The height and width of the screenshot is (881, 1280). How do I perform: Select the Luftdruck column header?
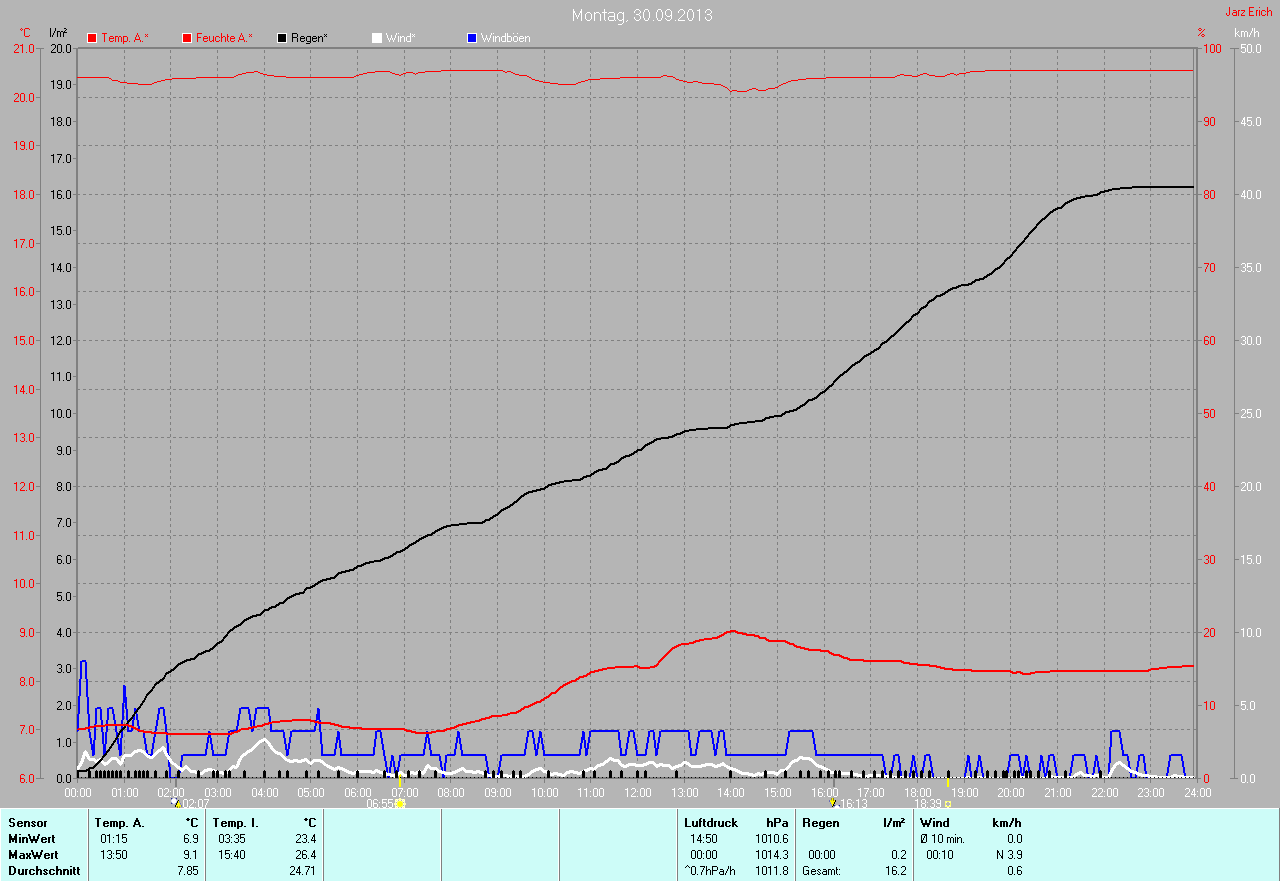coord(711,823)
